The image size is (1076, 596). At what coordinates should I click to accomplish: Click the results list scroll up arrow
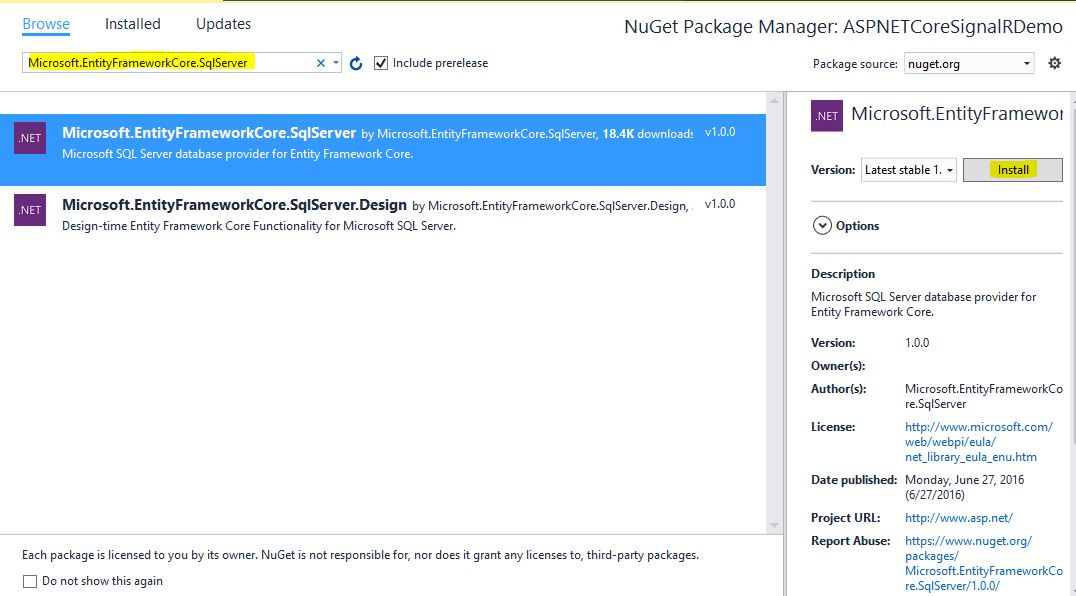(775, 101)
